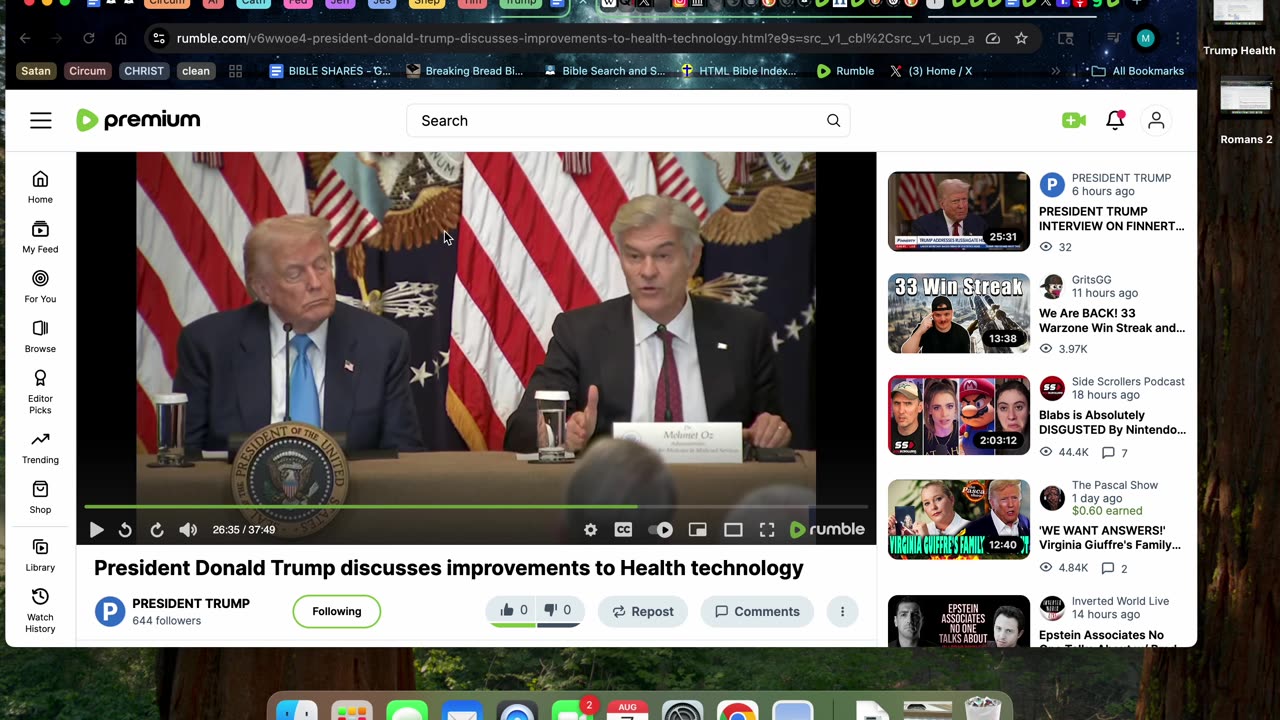The width and height of the screenshot is (1280, 720).
Task: Seek on the video progress bar
Action: [476, 507]
